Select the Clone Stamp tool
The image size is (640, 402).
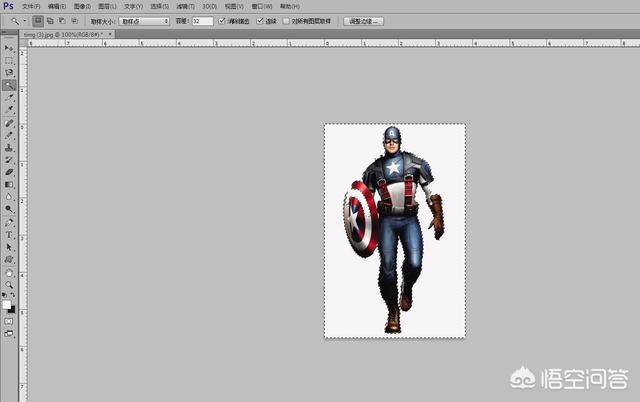coord(9,147)
